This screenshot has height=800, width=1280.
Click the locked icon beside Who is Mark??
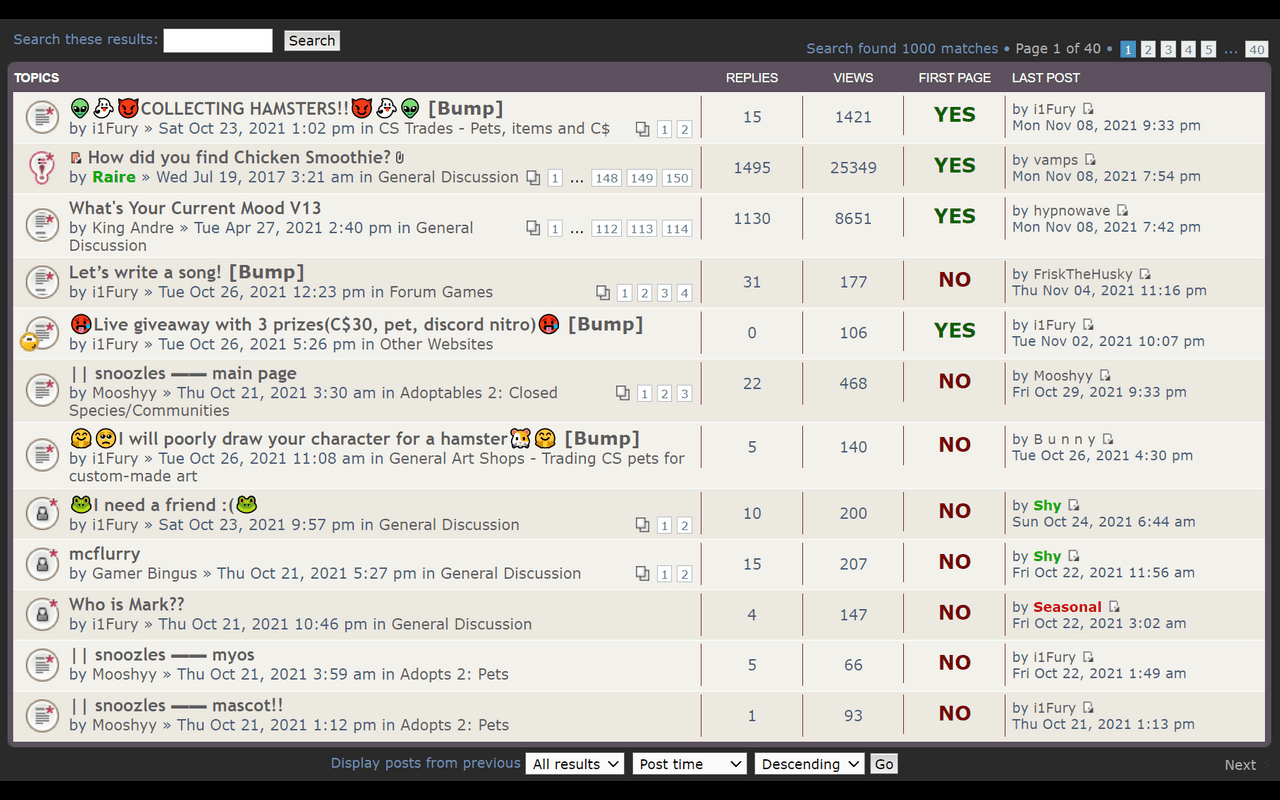[41, 614]
